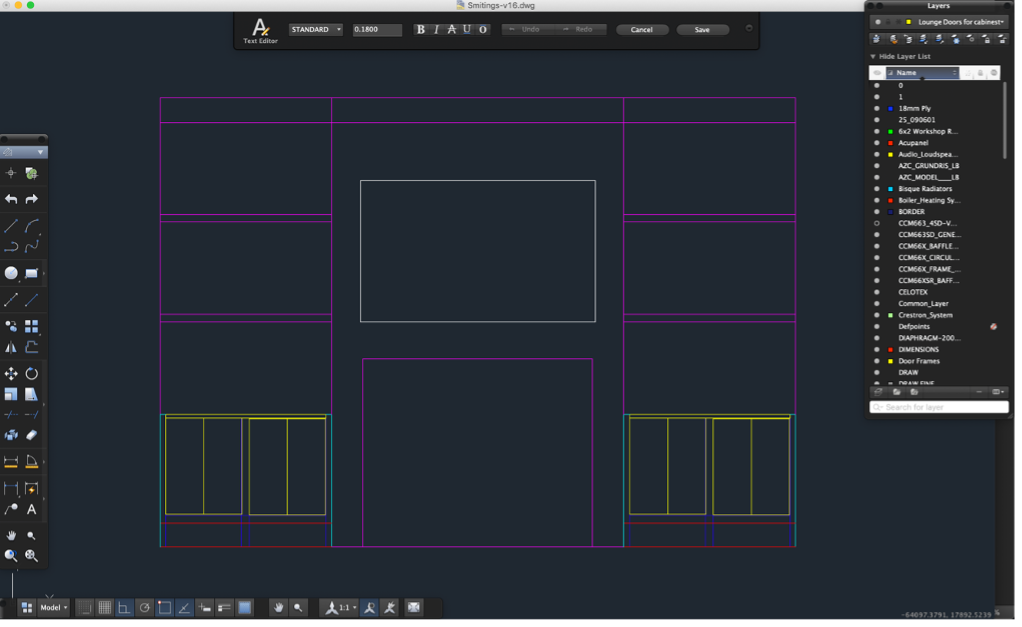The width and height of the screenshot is (1022, 627).
Task: Click the status bar Zoom magnifier icon
Action: click(x=298, y=607)
